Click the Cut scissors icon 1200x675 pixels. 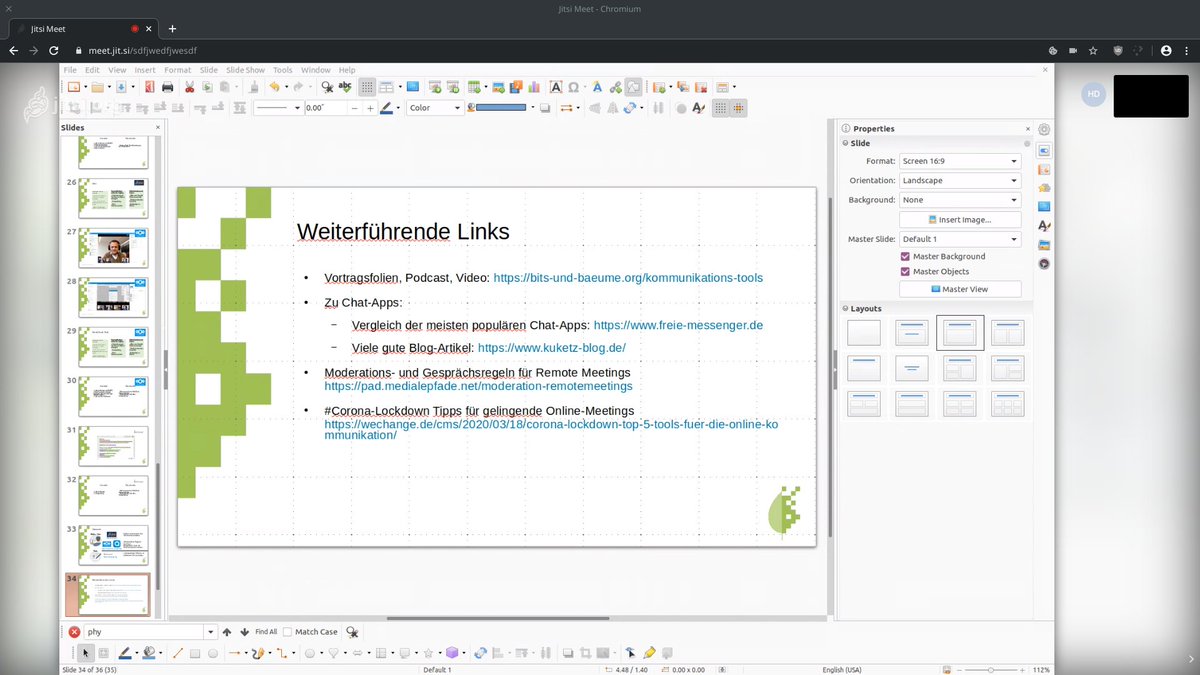point(189,87)
